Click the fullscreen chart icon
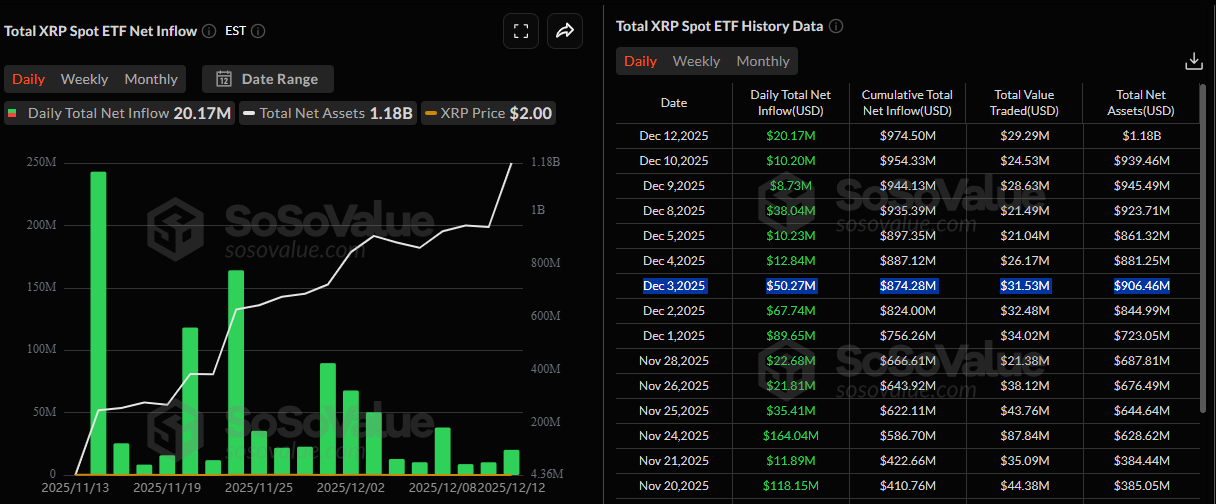1216x504 pixels. tap(520, 31)
